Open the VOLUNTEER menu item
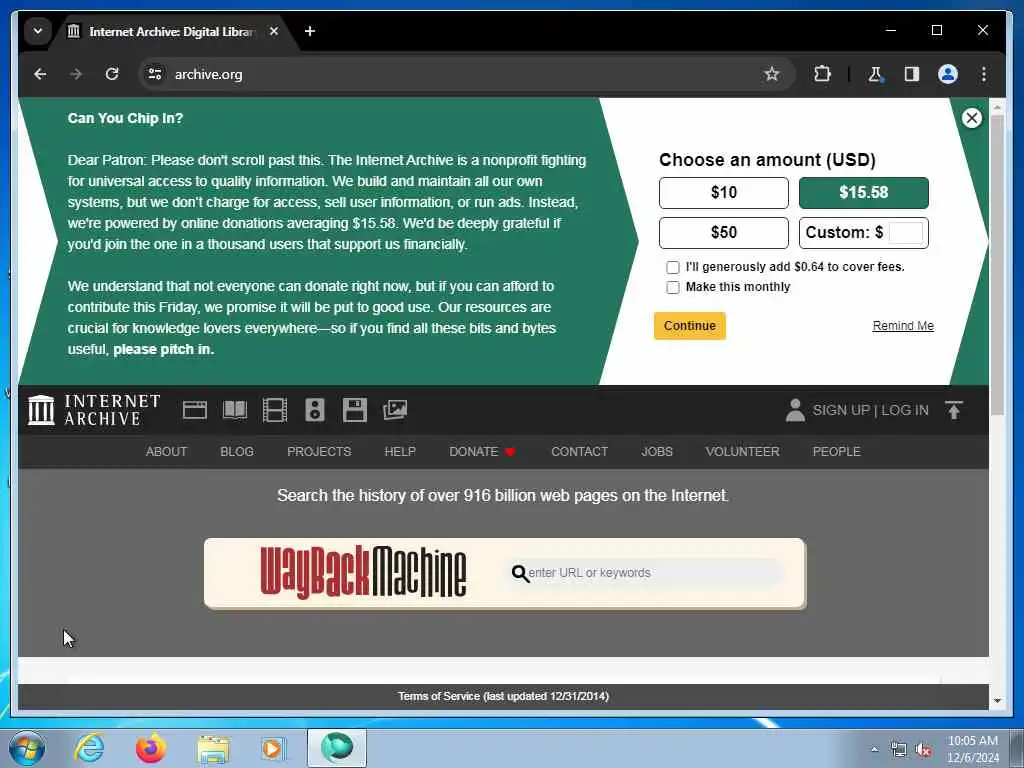Viewport: 1024px width, 768px height. click(x=743, y=452)
